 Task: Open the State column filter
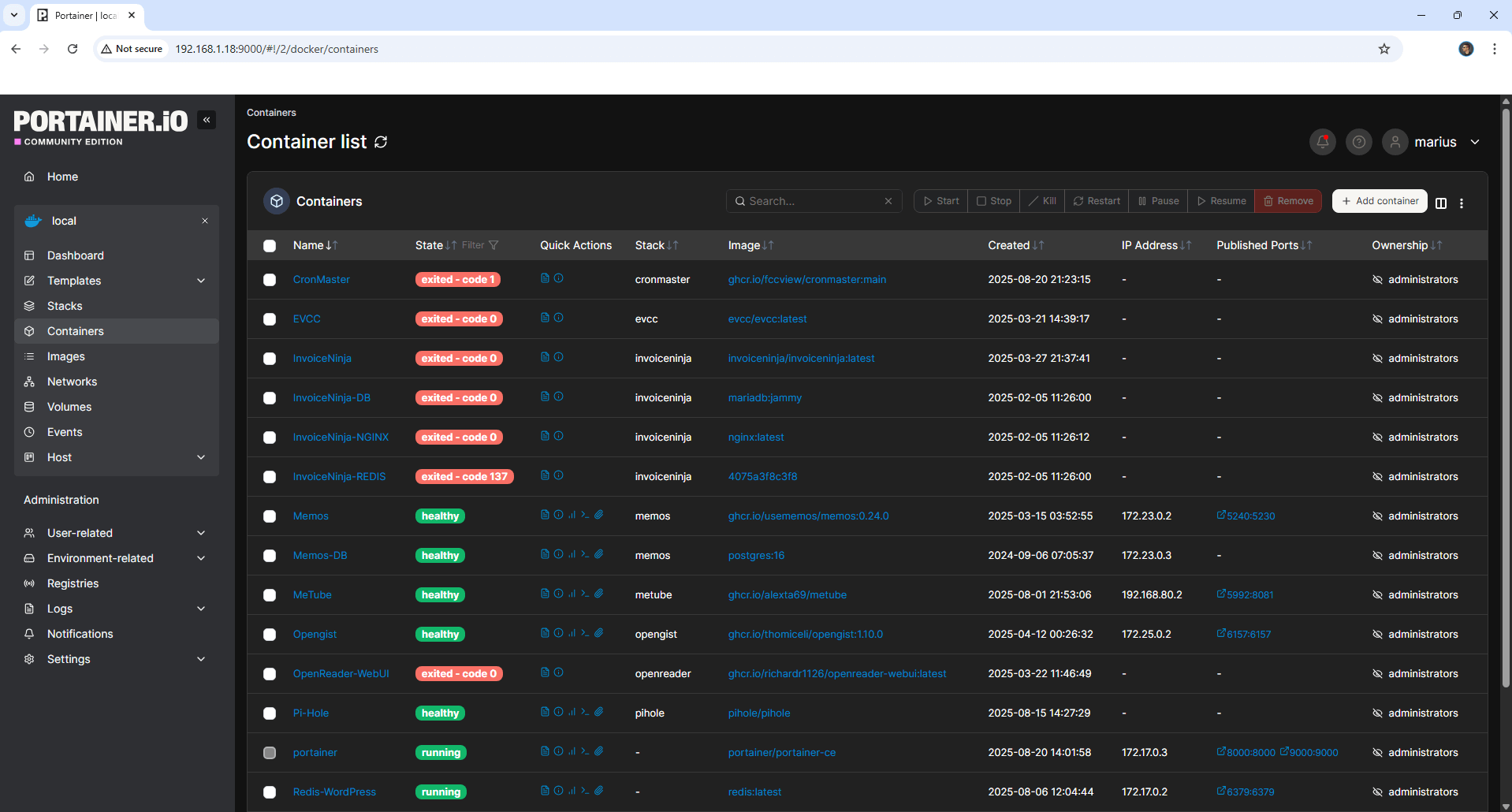coord(480,245)
